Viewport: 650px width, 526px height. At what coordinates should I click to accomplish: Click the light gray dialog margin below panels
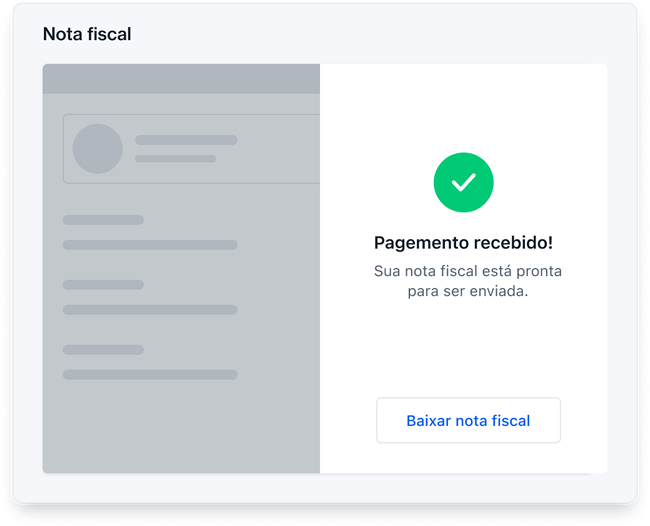coord(325,487)
